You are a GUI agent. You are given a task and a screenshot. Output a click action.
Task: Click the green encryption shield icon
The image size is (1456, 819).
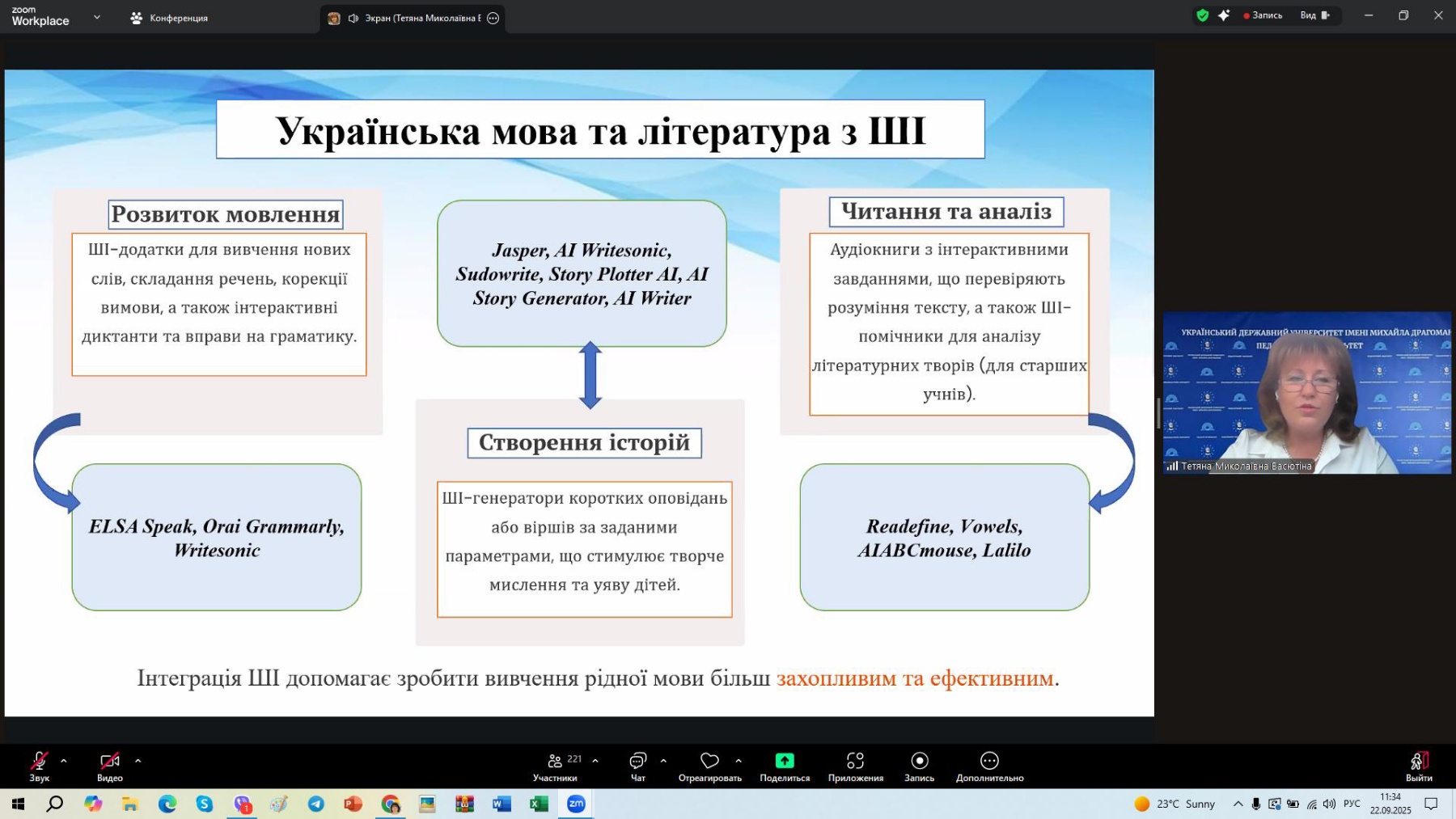click(x=1203, y=15)
